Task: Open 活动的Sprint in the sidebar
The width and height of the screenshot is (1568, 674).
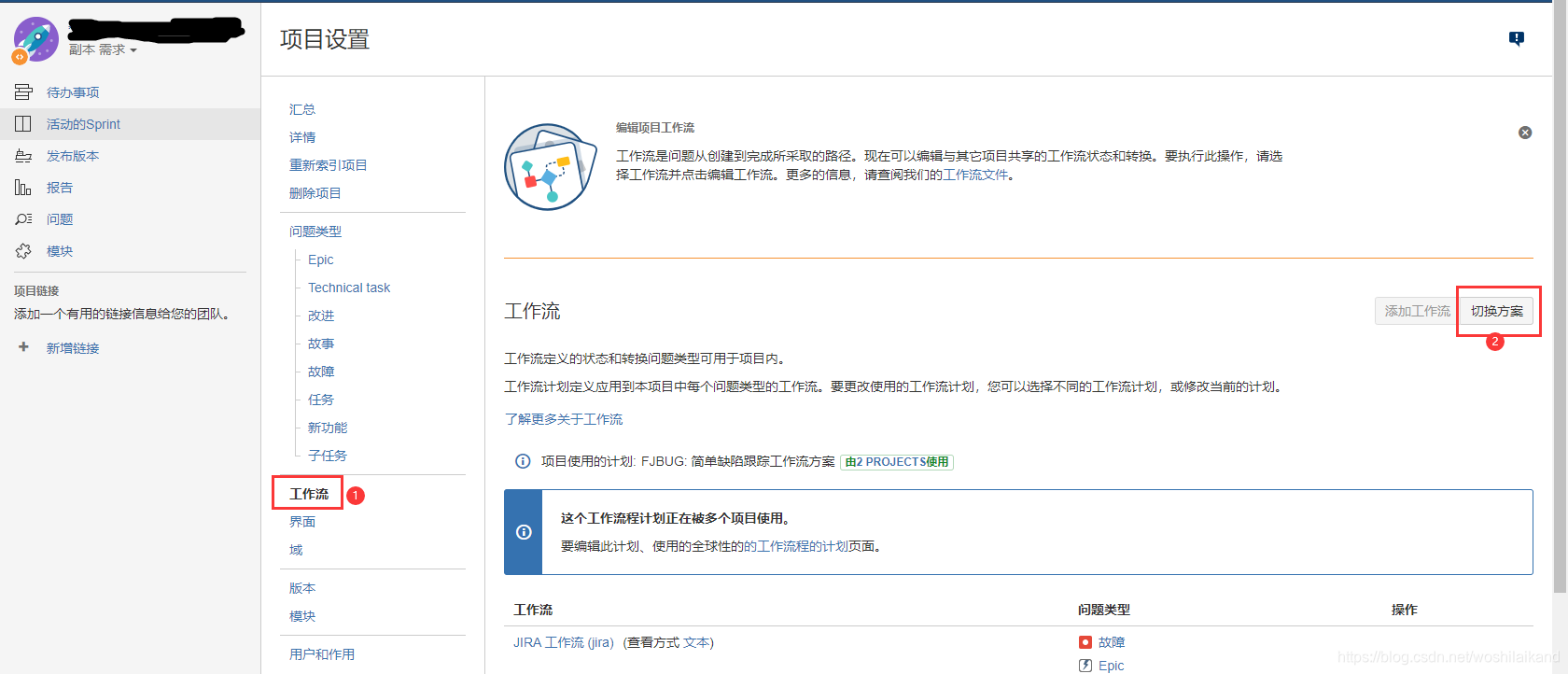Action: click(x=83, y=124)
